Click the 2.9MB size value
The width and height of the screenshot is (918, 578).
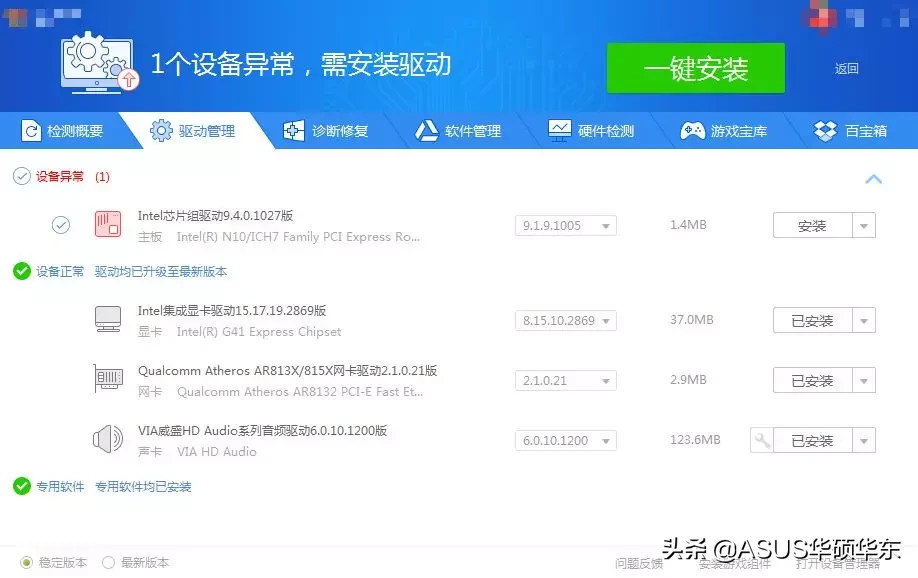[x=688, y=379]
